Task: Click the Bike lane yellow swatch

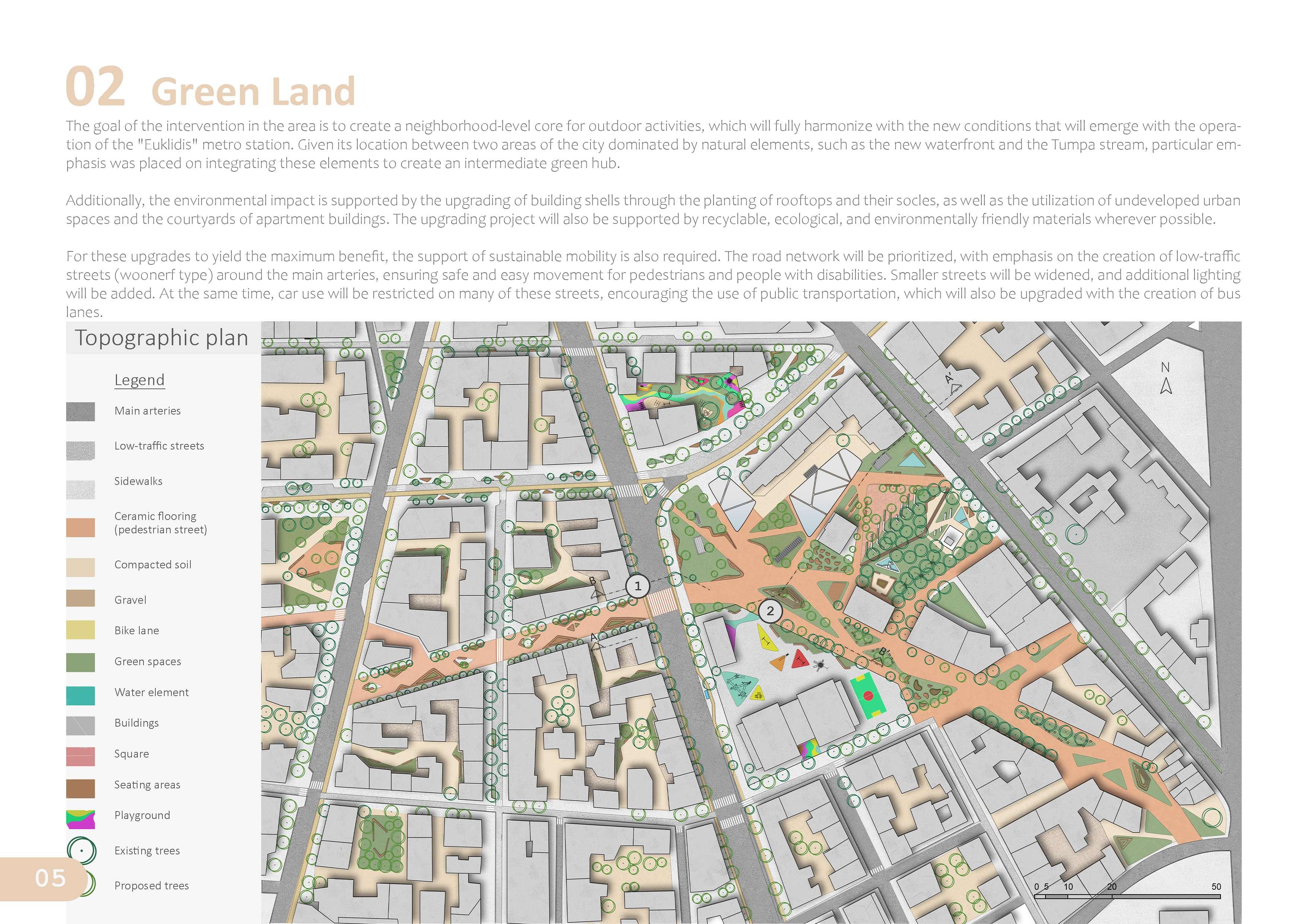Action: click(80, 631)
